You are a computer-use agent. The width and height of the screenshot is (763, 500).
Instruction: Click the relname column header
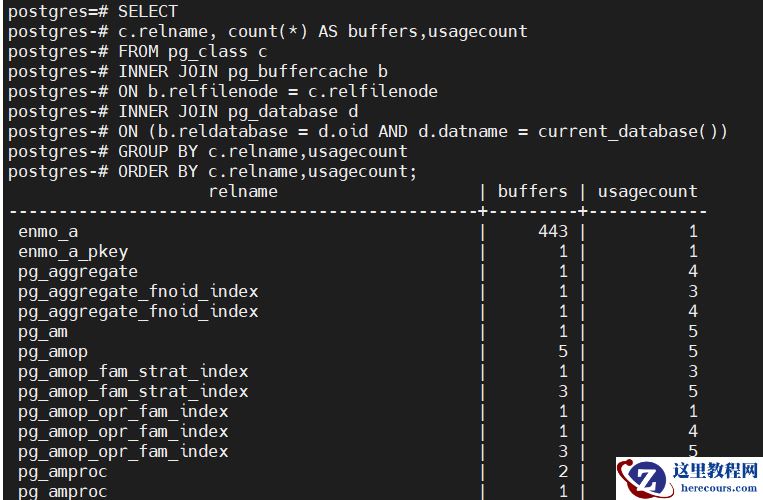[243, 191]
